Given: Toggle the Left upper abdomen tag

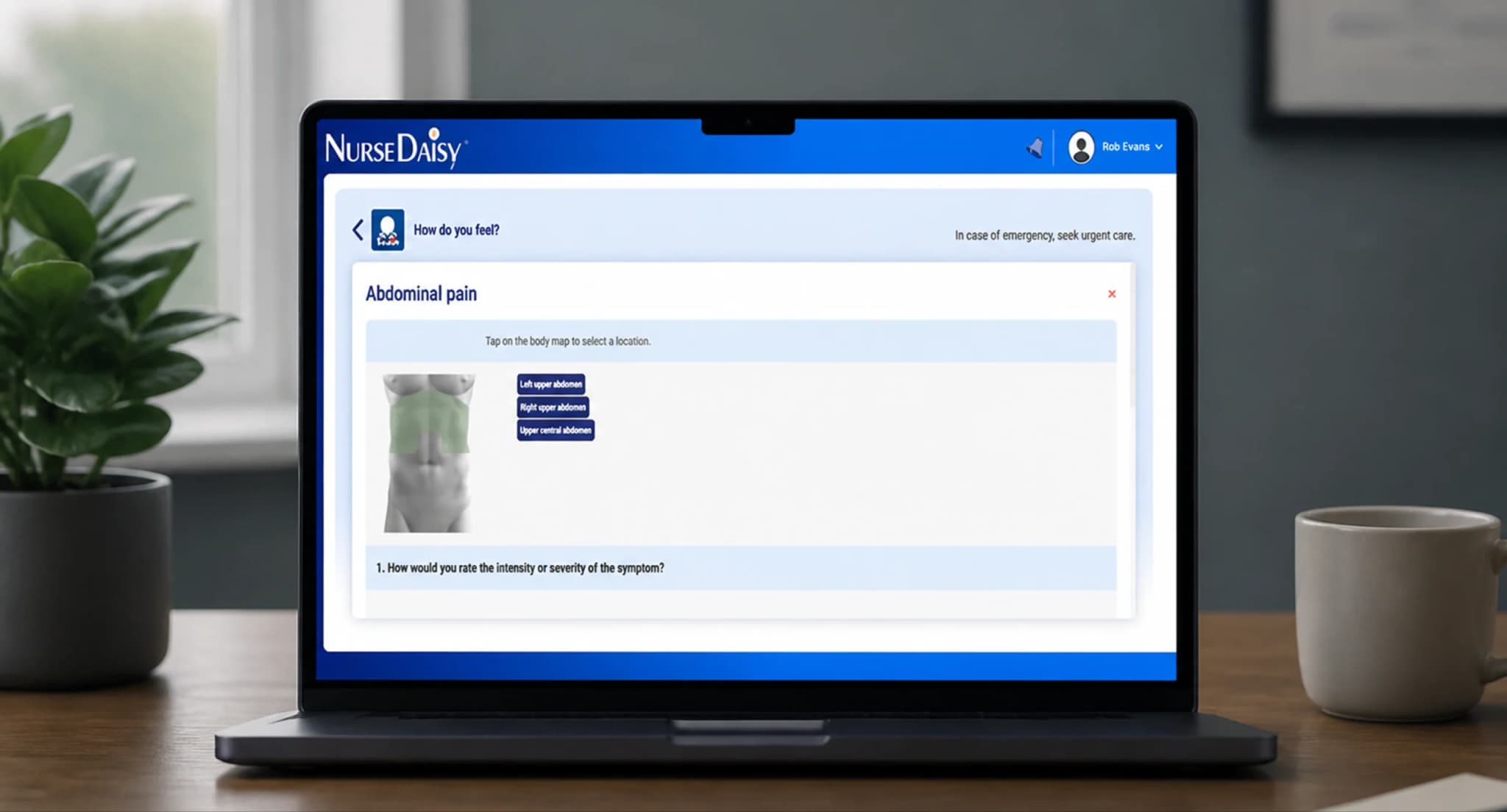Looking at the screenshot, I should coord(551,384).
